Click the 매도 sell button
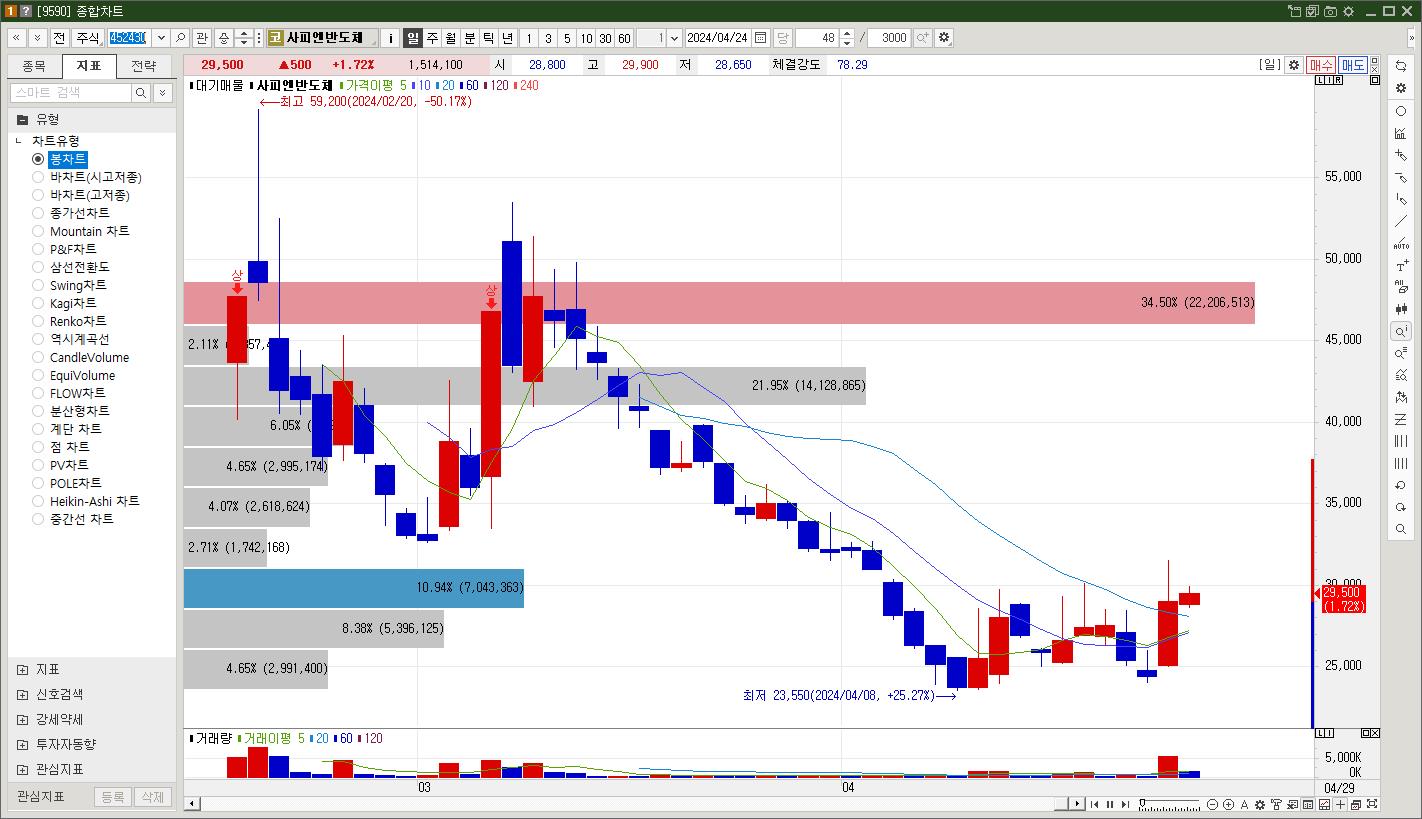Screen dimensions: 1422x819 1353,64
